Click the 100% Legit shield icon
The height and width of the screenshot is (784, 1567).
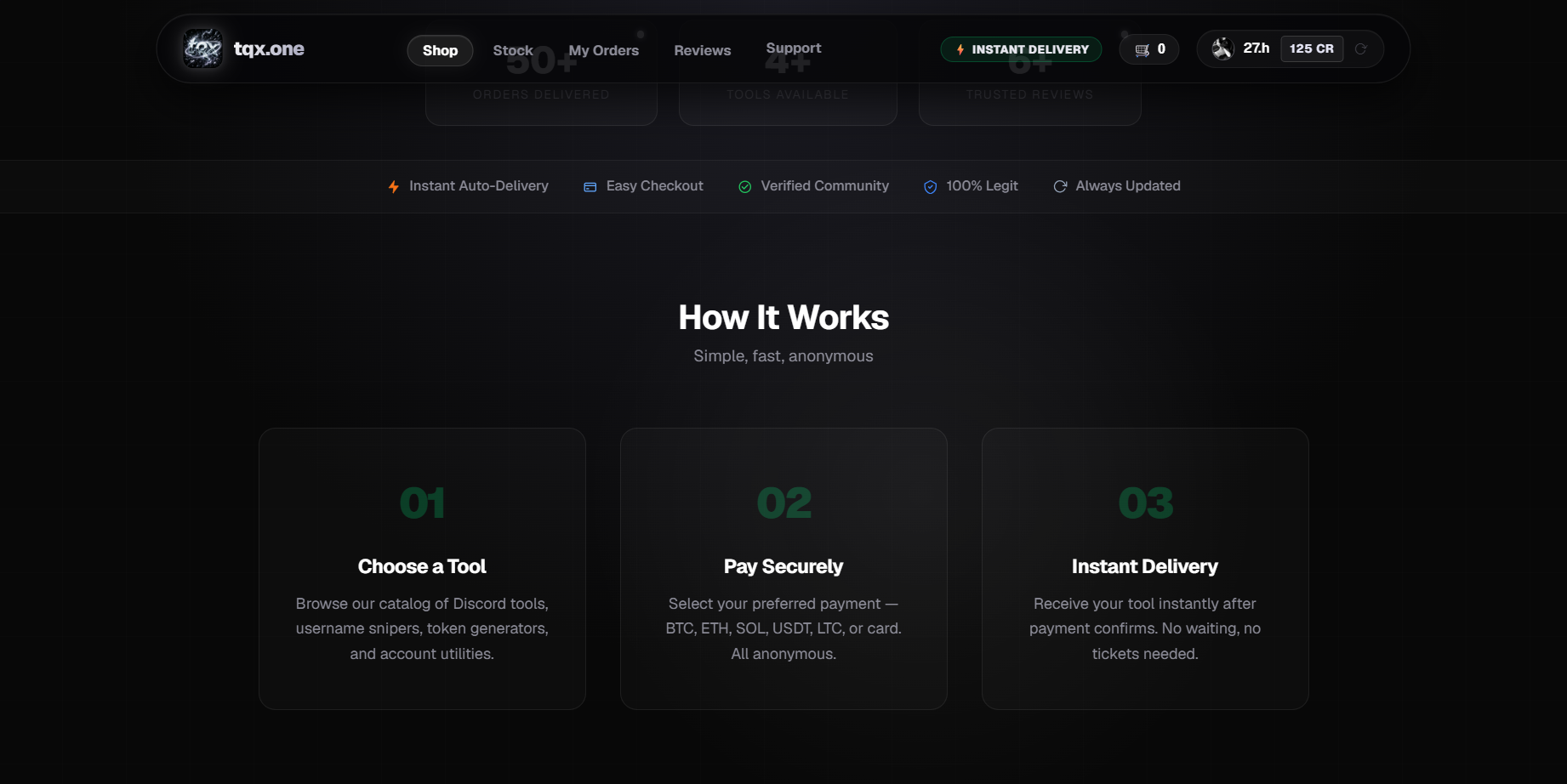point(930,186)
